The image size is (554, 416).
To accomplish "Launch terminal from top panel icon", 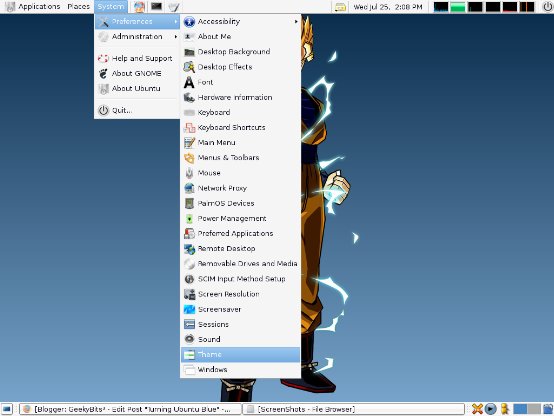I will [156, 6].
